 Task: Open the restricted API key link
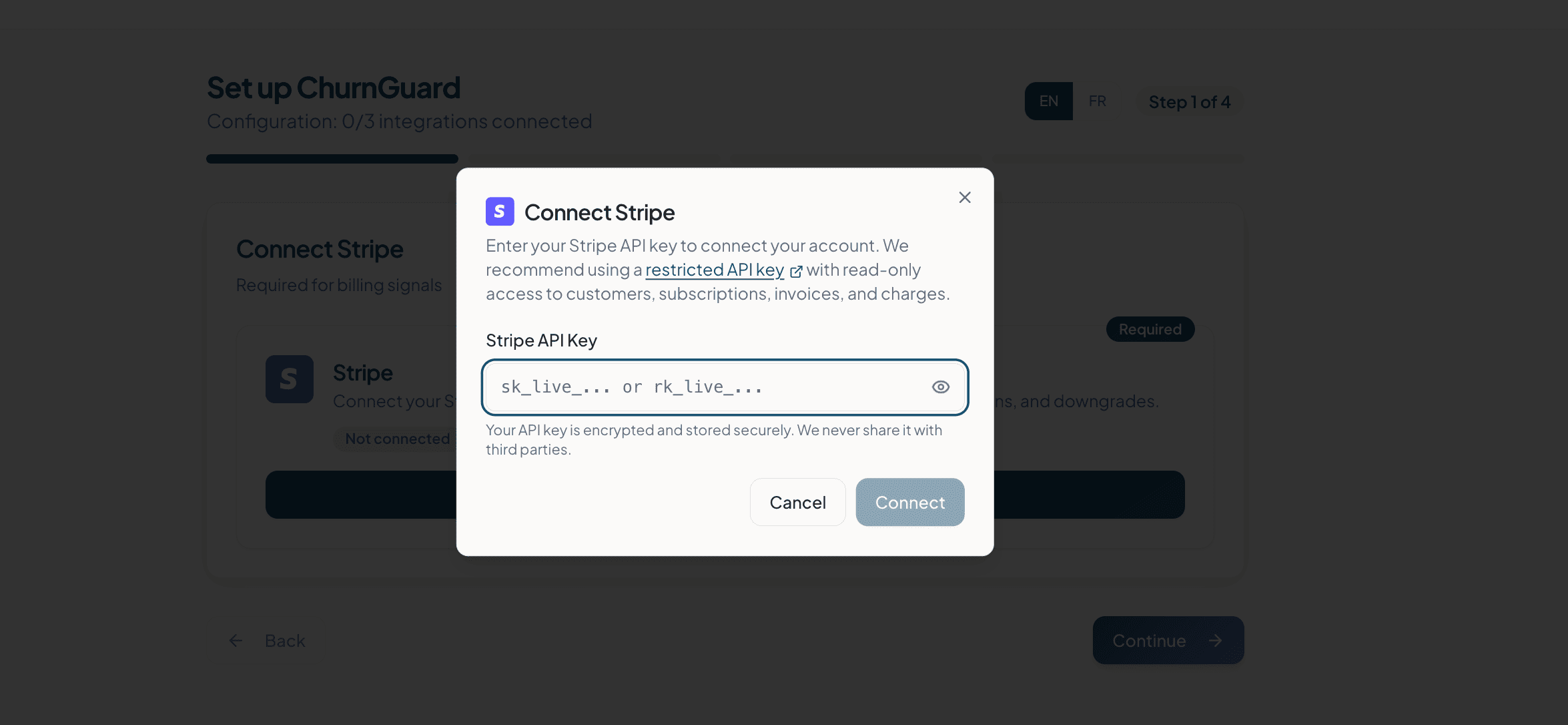715,270
